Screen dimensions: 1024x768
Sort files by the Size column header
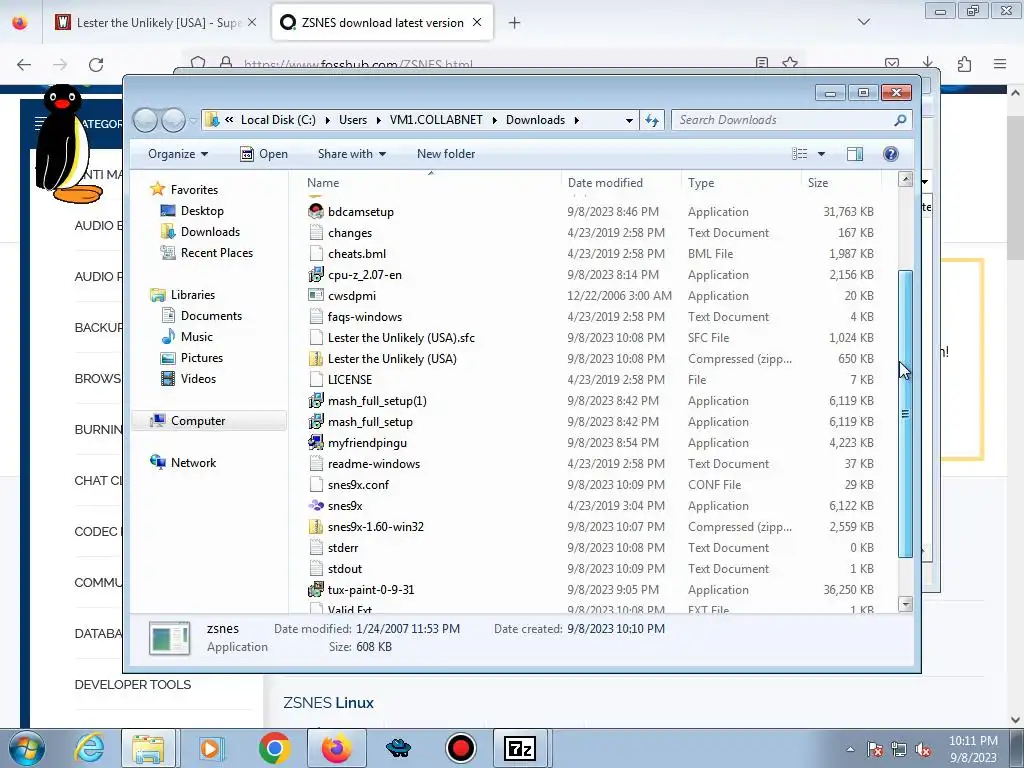click(x=841, y=183)
